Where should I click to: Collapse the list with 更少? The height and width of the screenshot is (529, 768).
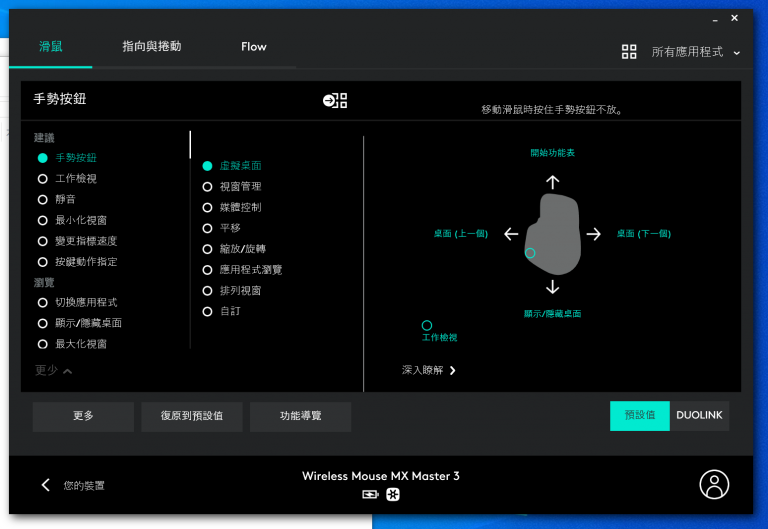point(53,370)
